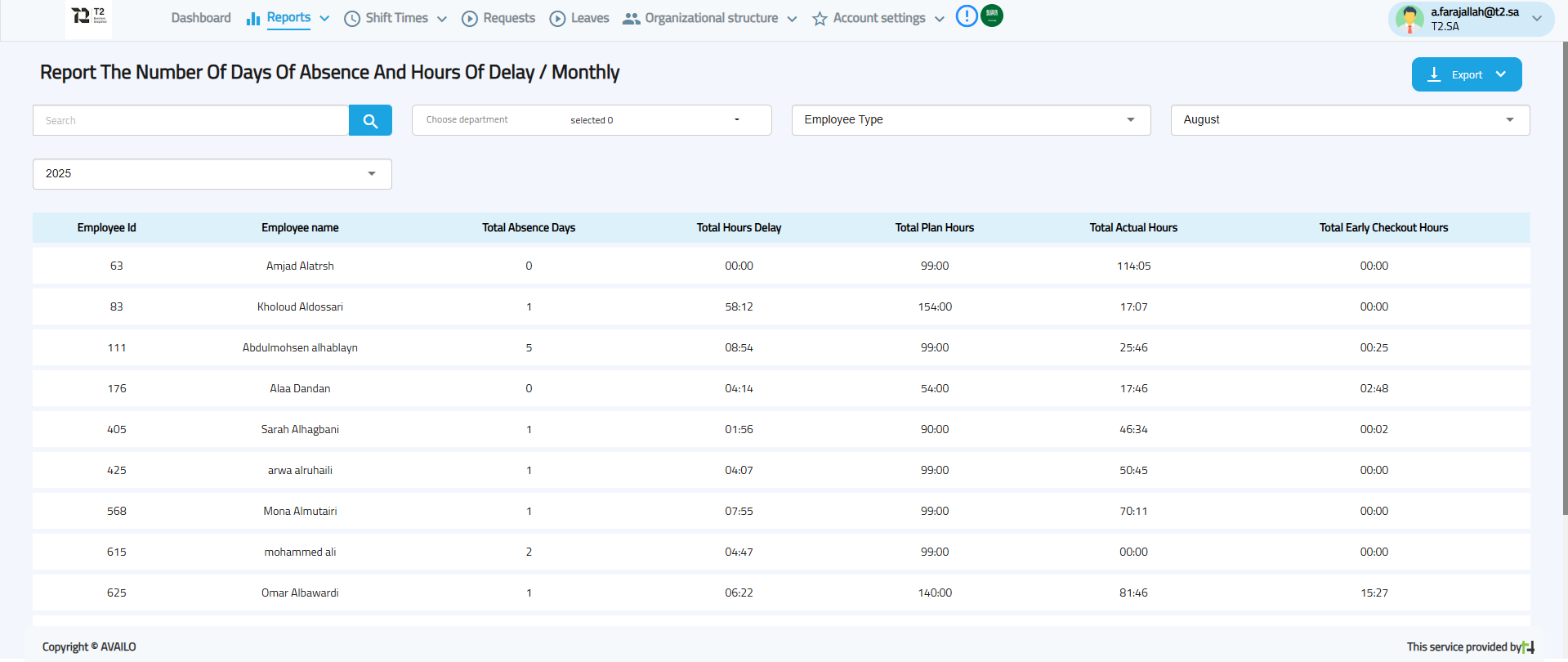Open the August month dropdown
Screen dimensions: 1568x662
pos(1350,120)
